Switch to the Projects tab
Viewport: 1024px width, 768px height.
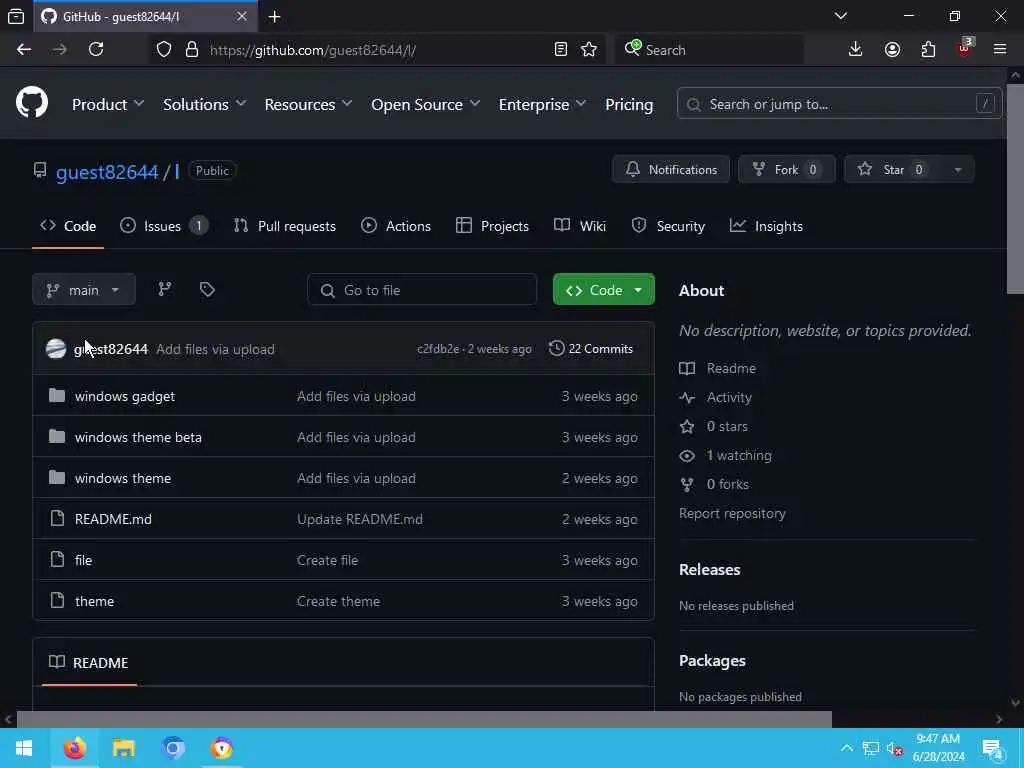pyautogui.click(x=492, y=226)
